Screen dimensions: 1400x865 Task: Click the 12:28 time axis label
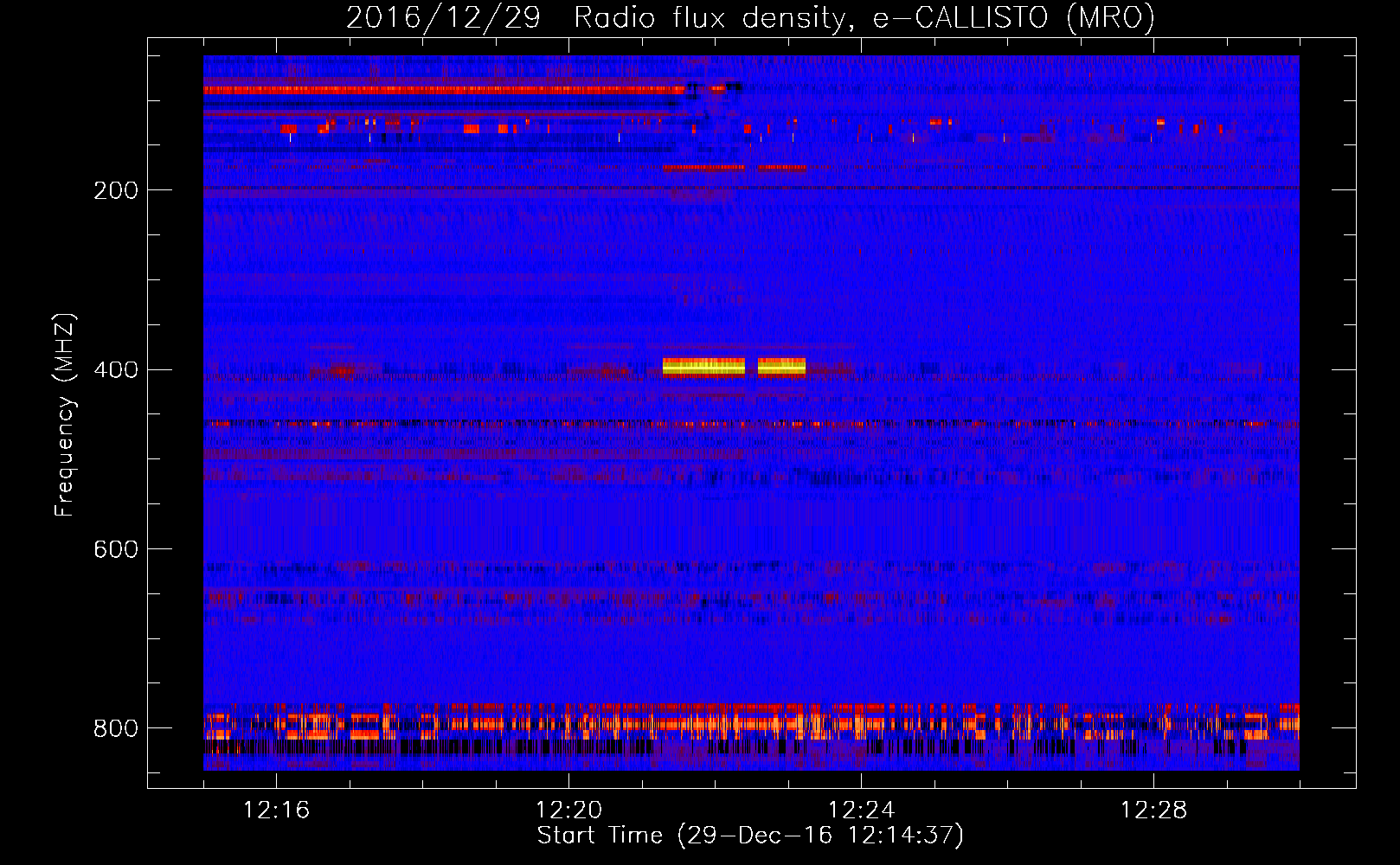(x=1153, y=810)
